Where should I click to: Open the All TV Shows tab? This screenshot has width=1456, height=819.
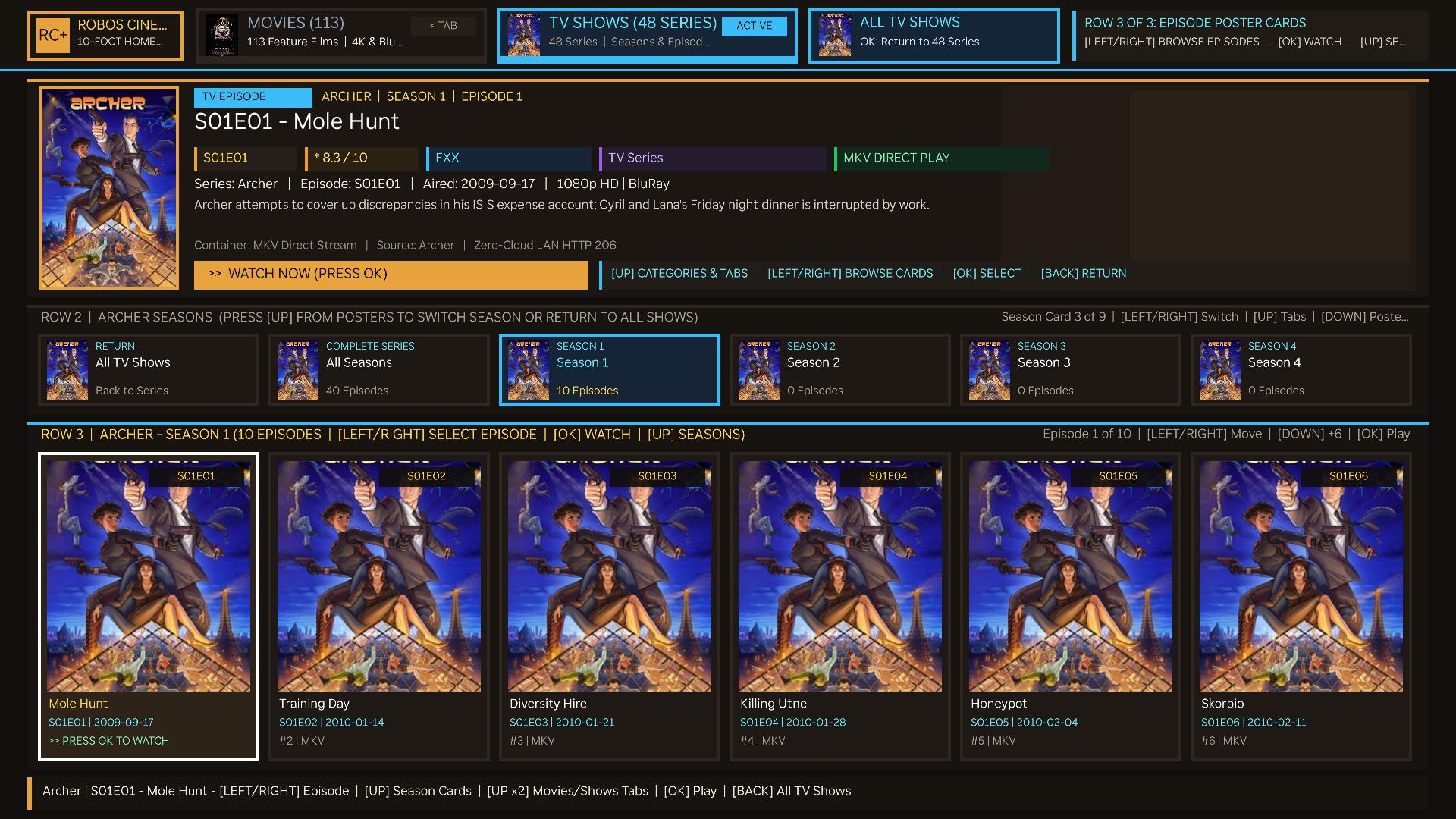pos(934,36)
